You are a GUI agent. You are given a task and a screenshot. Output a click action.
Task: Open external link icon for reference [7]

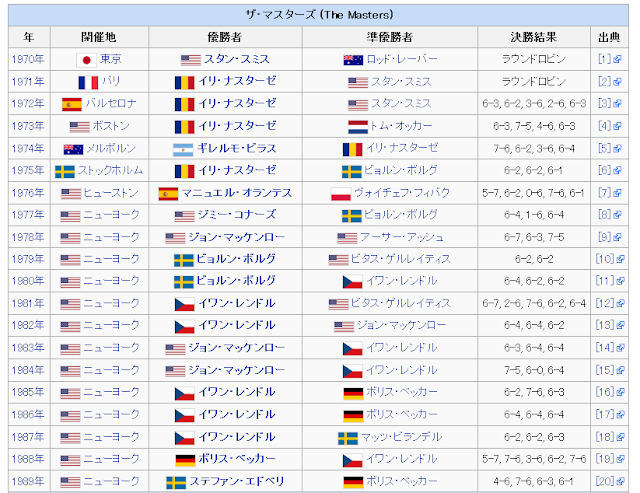pyautogui.click(x=617, y=193)
